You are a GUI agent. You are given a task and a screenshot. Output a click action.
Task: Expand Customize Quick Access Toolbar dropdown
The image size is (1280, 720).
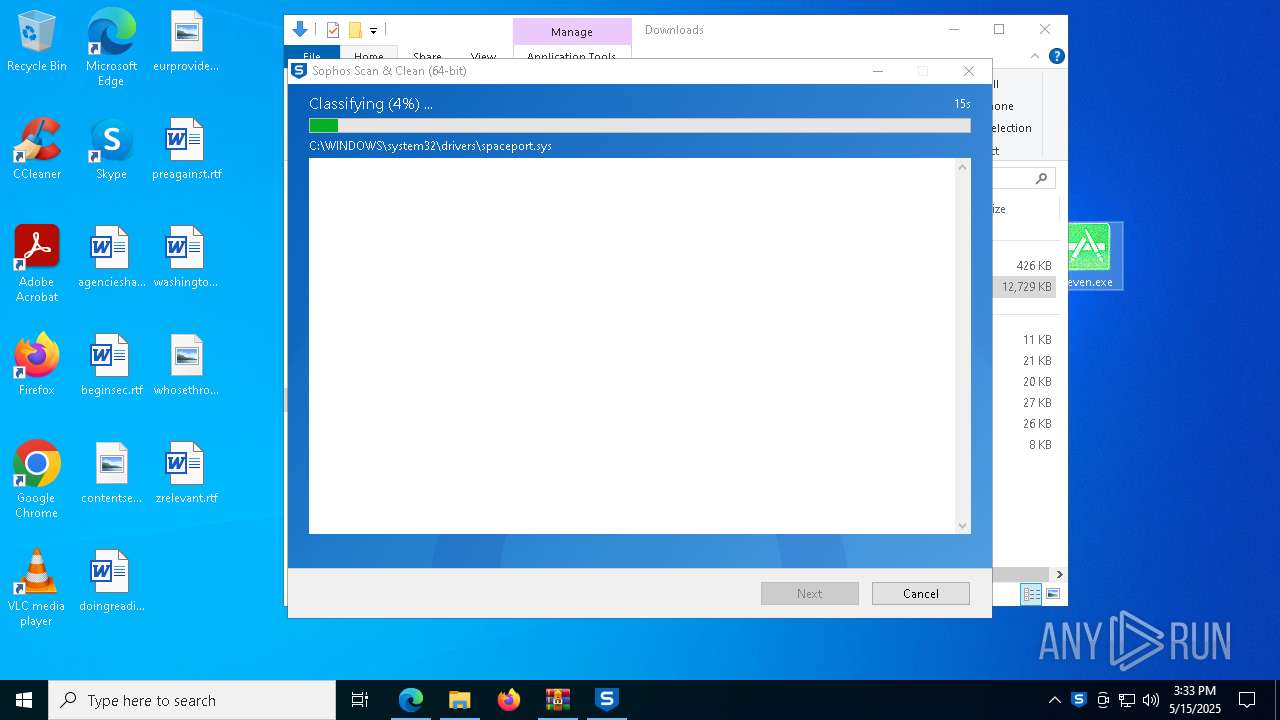[x=373, y=31]
